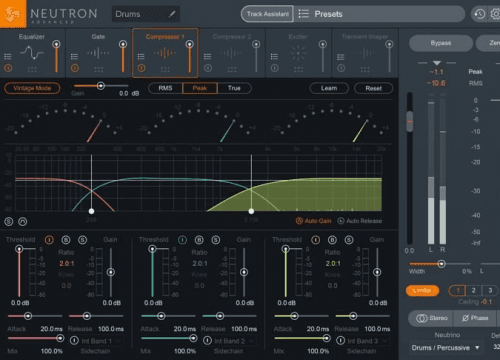Enable Auto Release
The image size is (500, 360).
tap(360, 221)
